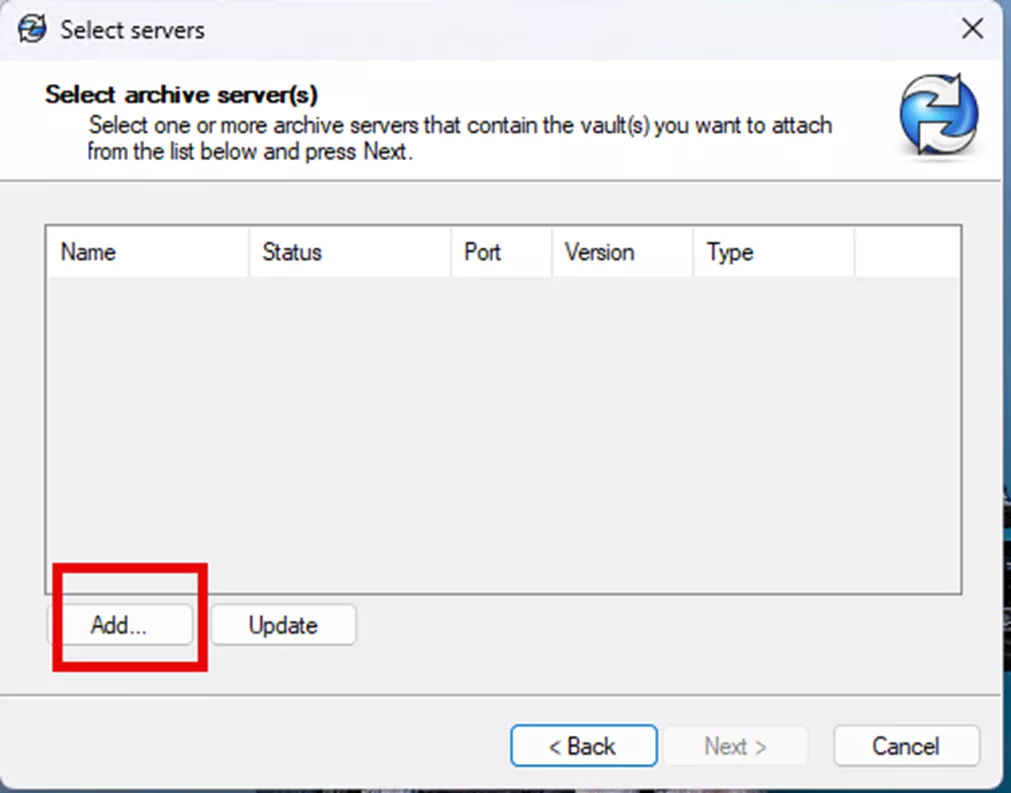The image size is (1011, 793).
Task: Go back using the Back button
Action: 583,746
